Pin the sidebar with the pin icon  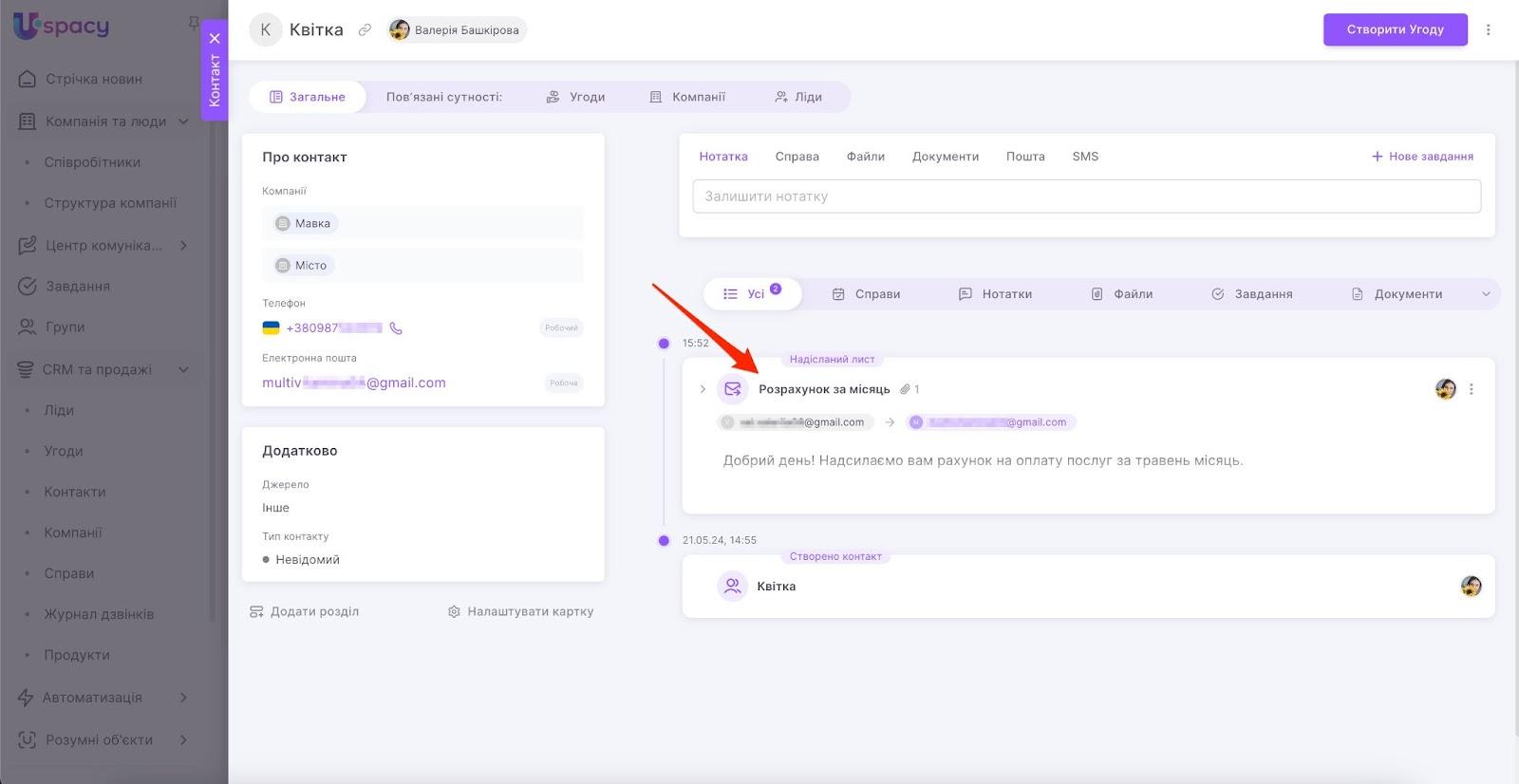click(x=194, y=21)
